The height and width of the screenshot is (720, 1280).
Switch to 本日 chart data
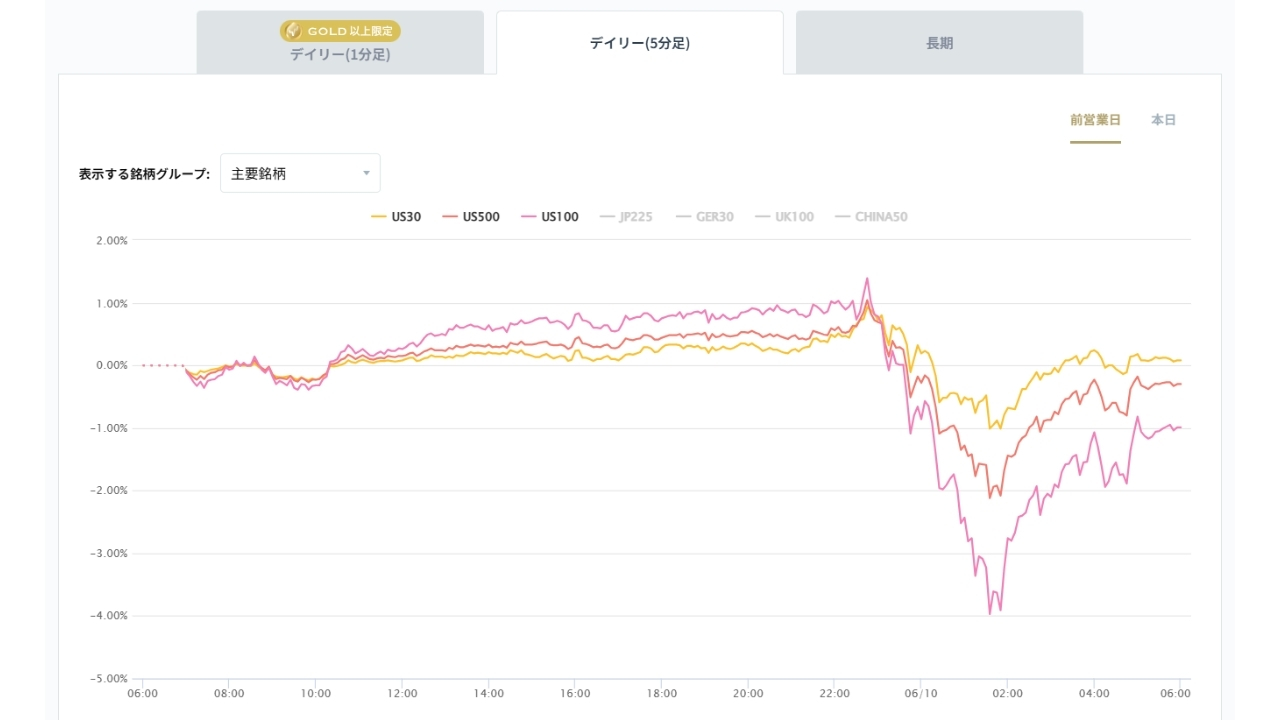click(1163, 120)
